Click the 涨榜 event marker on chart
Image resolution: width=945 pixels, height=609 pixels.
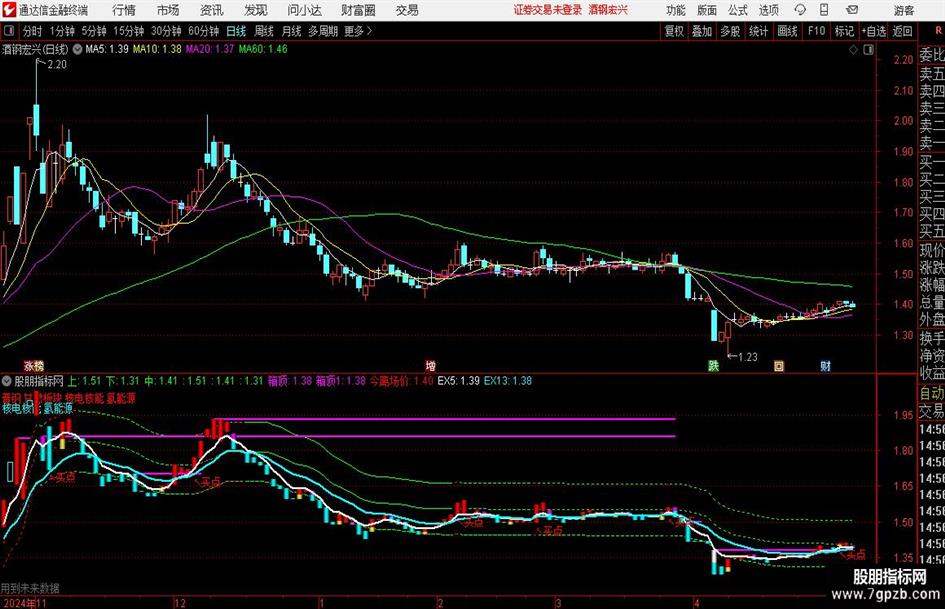(x=34, y=366)
